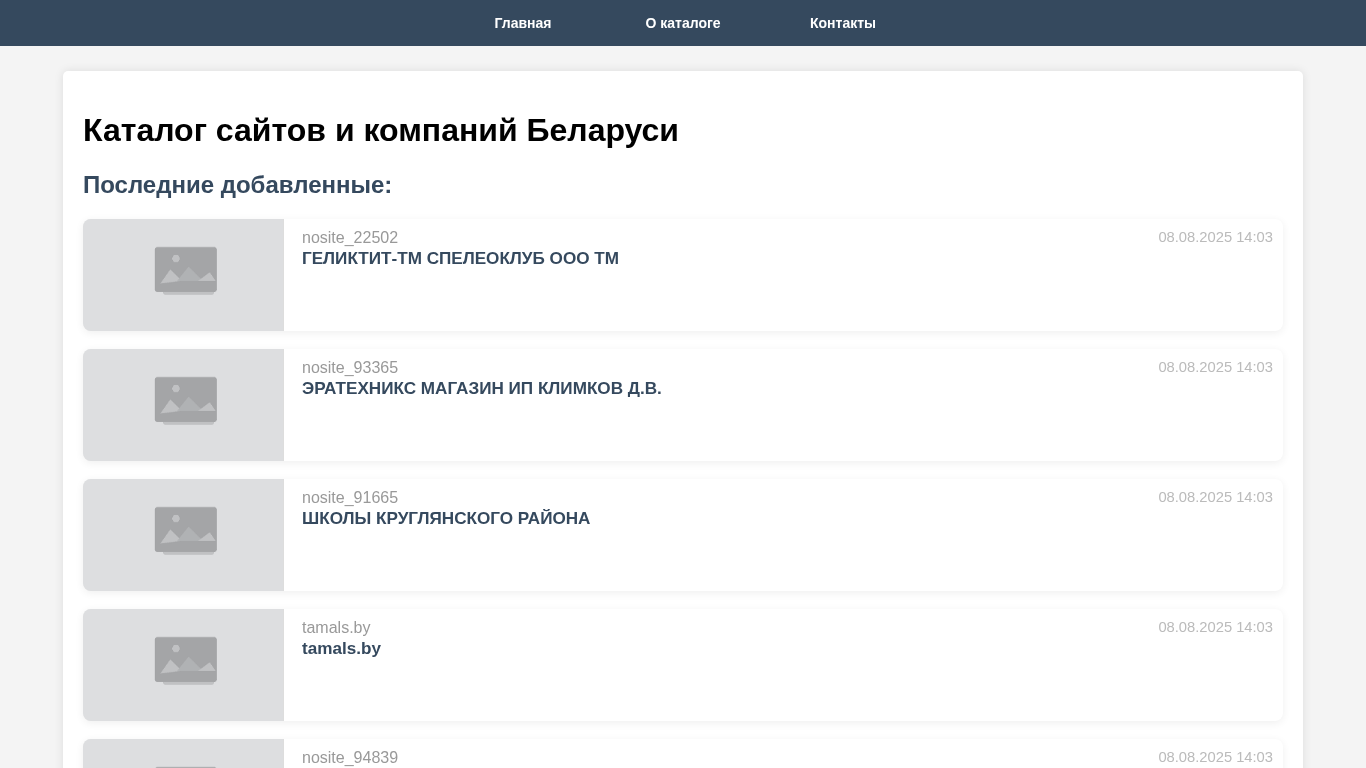1366x768 pixels.
Task: Open ЭРАТЕХНИКС МАГАЗИН ИП КЛИМКОВ Д.В. listing
Action: click(x=482, y=389)
